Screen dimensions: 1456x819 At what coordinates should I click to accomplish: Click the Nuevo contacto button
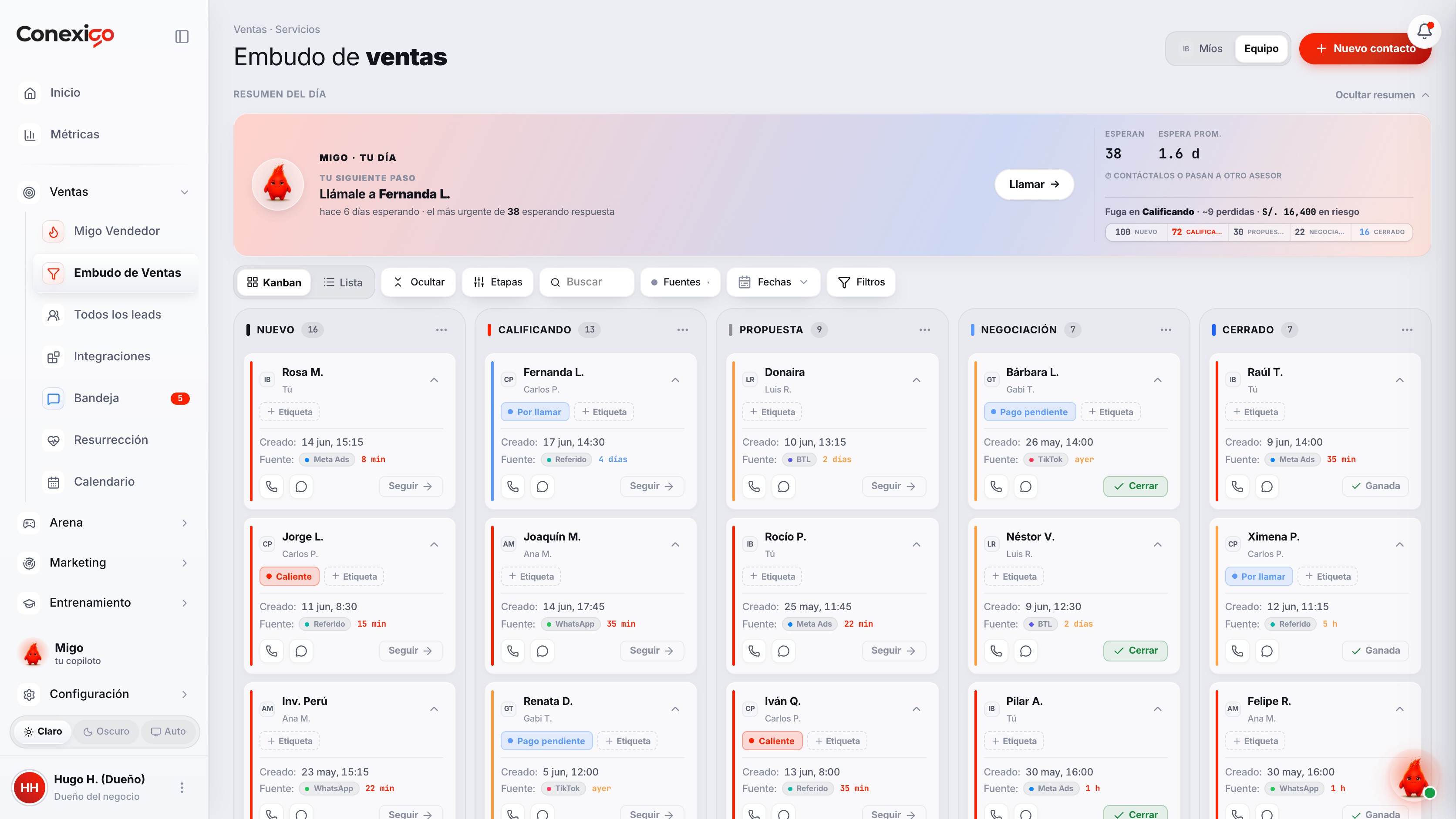[x=1365, y=49]
